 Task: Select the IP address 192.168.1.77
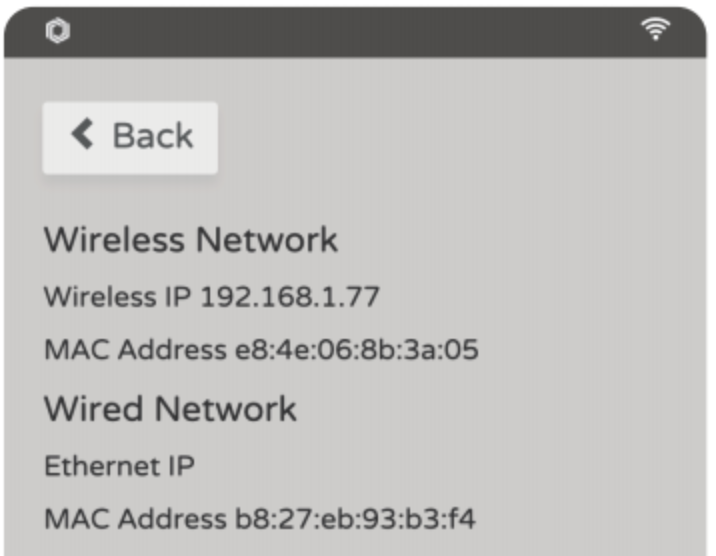290,297
